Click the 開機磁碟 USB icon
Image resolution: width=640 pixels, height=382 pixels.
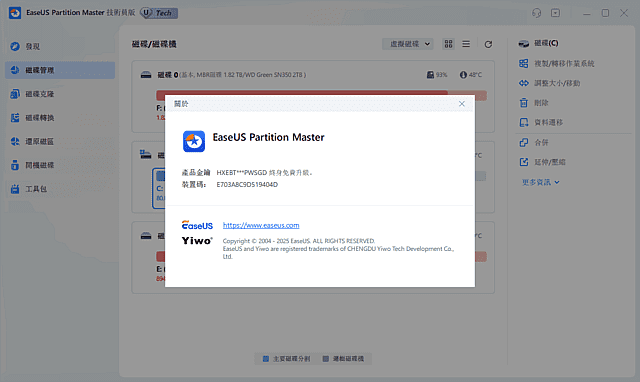pos(15,165)
